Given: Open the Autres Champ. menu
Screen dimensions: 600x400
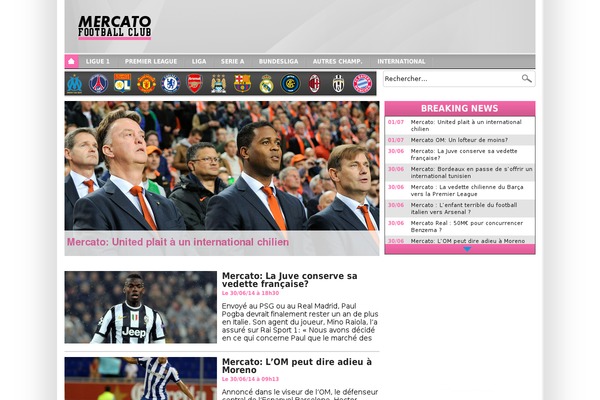Looking at the screenshot, I should [x=337, y=61].
